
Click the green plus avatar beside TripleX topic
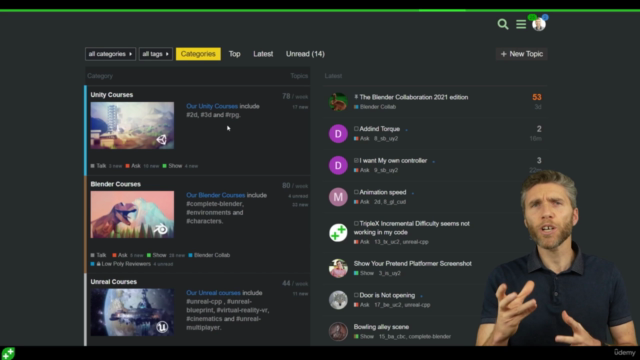click(x=338, y=233)
